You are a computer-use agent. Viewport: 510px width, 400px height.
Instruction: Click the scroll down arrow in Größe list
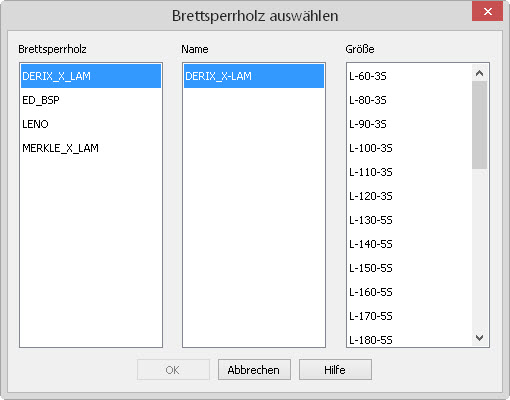pos(479,338)
